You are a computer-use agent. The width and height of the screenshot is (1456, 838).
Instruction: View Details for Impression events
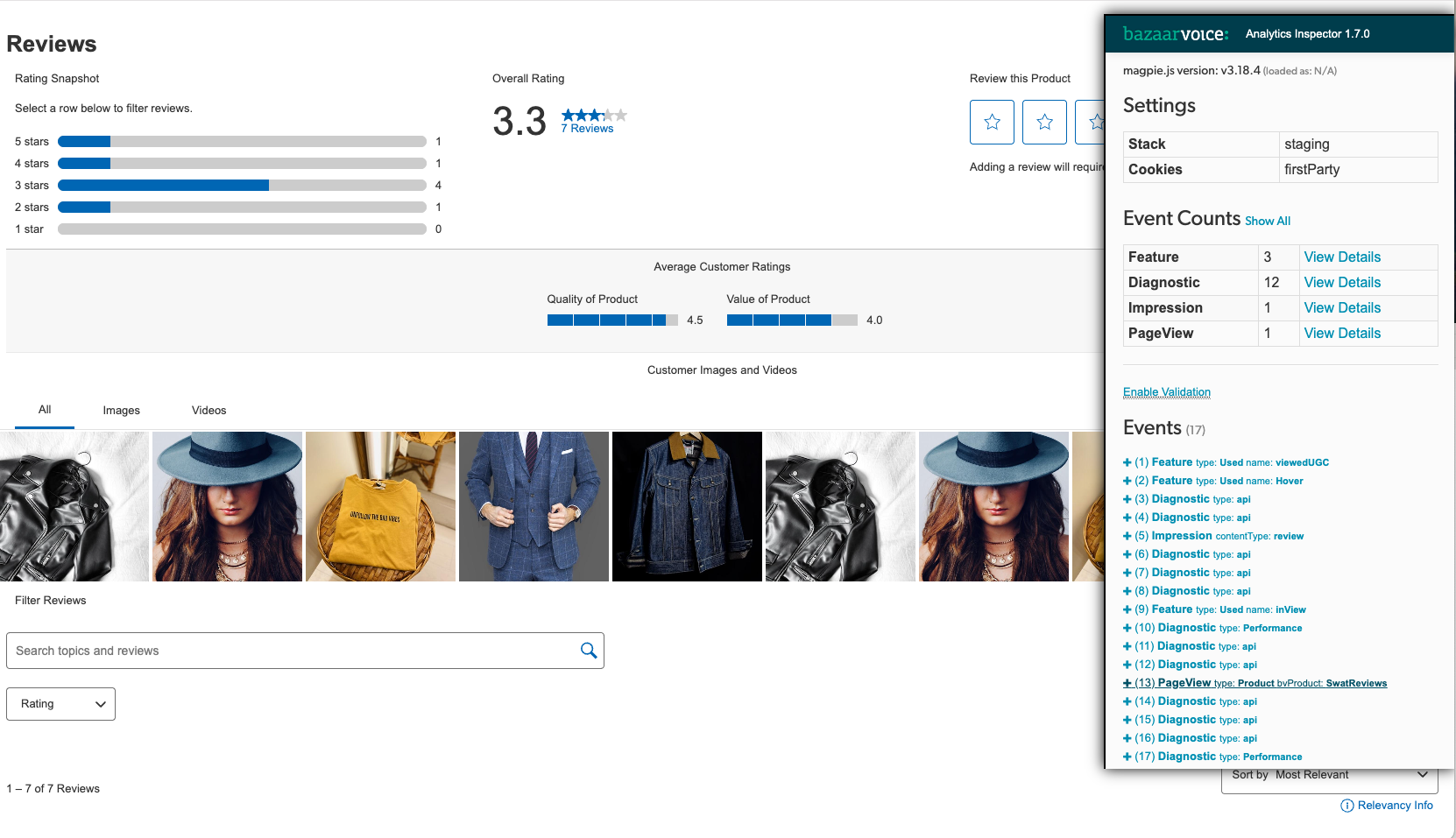coord(1342,308)
